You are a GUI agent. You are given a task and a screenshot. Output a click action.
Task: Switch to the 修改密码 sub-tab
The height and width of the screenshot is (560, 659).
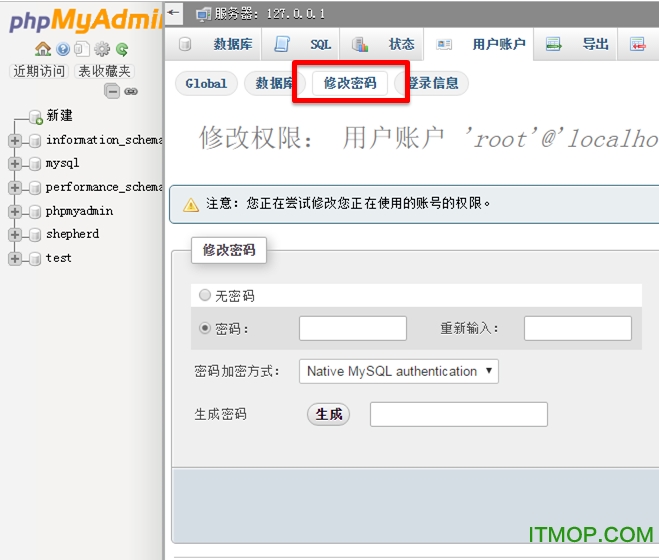coord(350,83)
